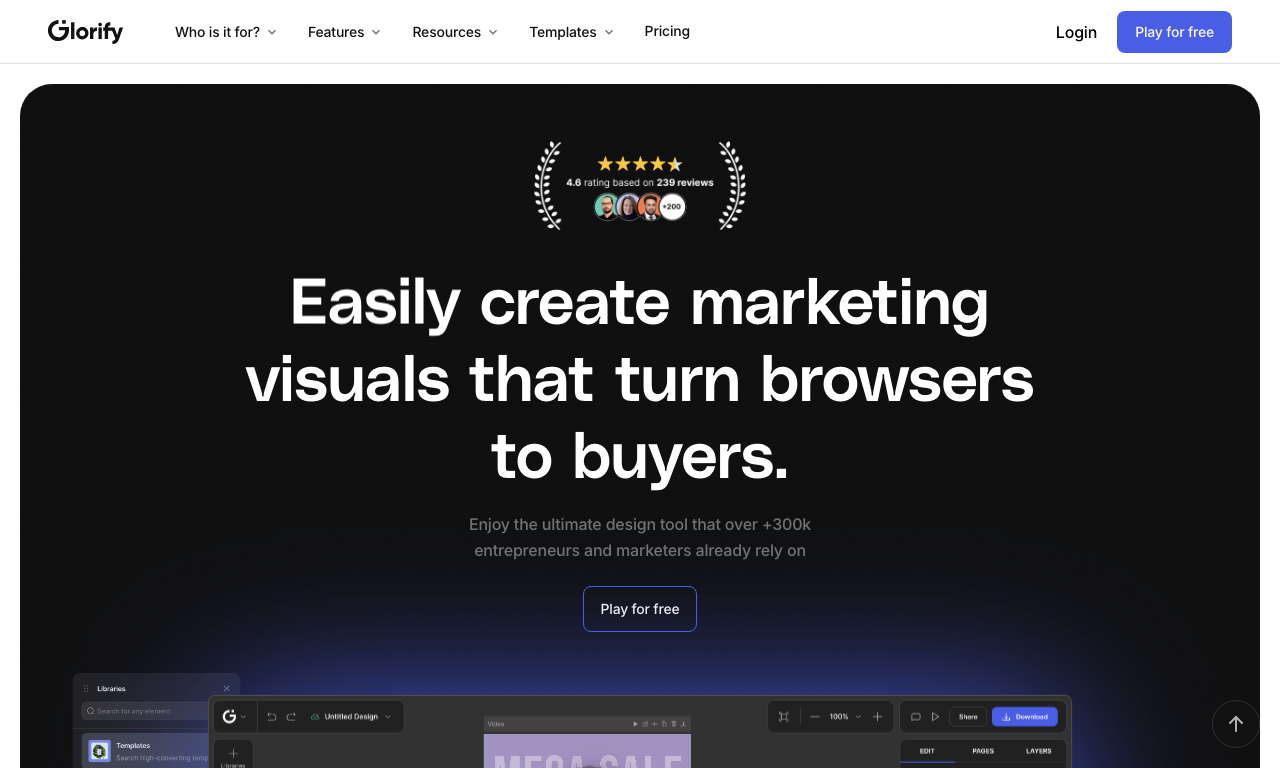1280x768 pixels.
Task: Switch to the PAGES tab
Action: pos(983,751)
